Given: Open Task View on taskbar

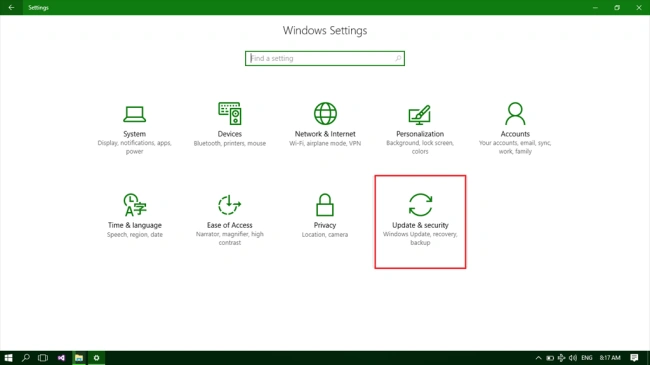Looking at the screenshot, I should pyautogui.click(x=43, y=358).
